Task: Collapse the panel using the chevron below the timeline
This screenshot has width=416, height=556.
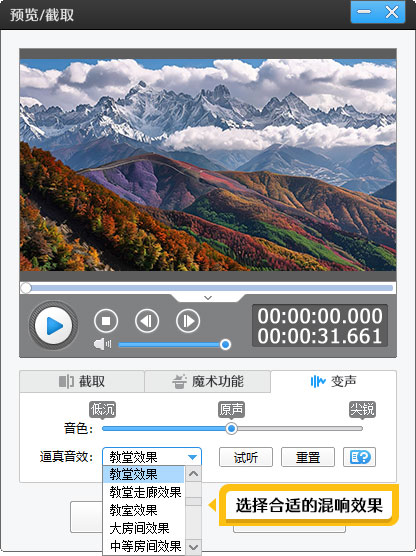Action: point(208,298)
